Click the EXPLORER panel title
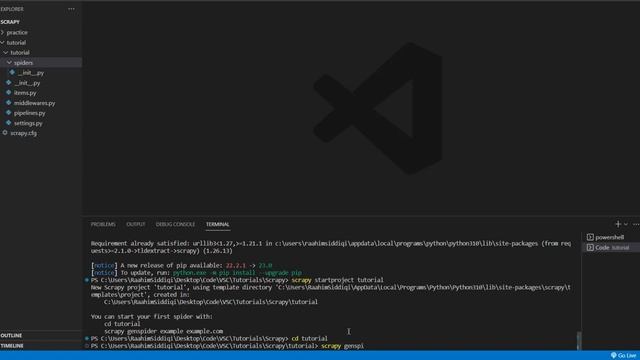This screenshot has height=360, width=640. (12, 9)
